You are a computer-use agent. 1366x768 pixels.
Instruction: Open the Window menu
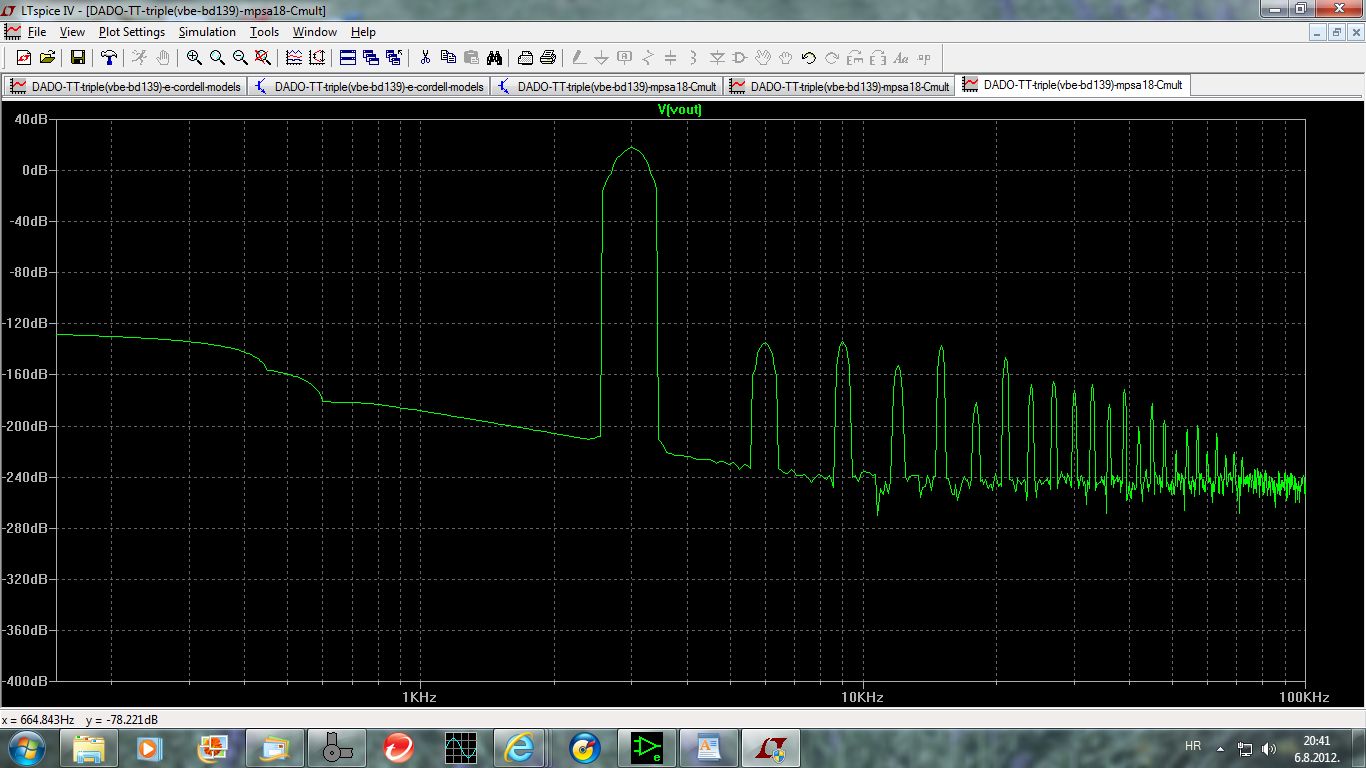[x=315, y=32]
